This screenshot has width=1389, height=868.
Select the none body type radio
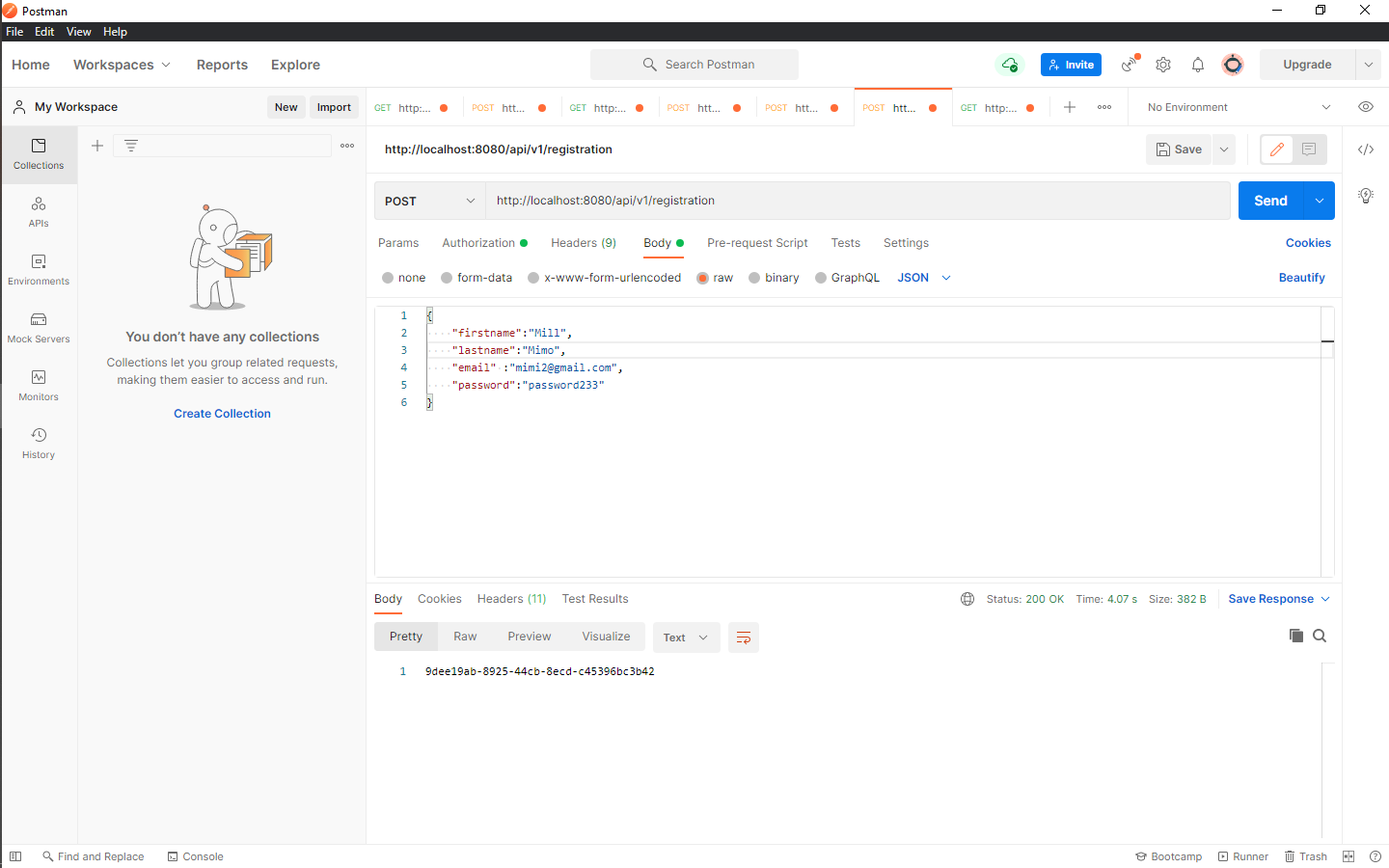pos(388,278)
